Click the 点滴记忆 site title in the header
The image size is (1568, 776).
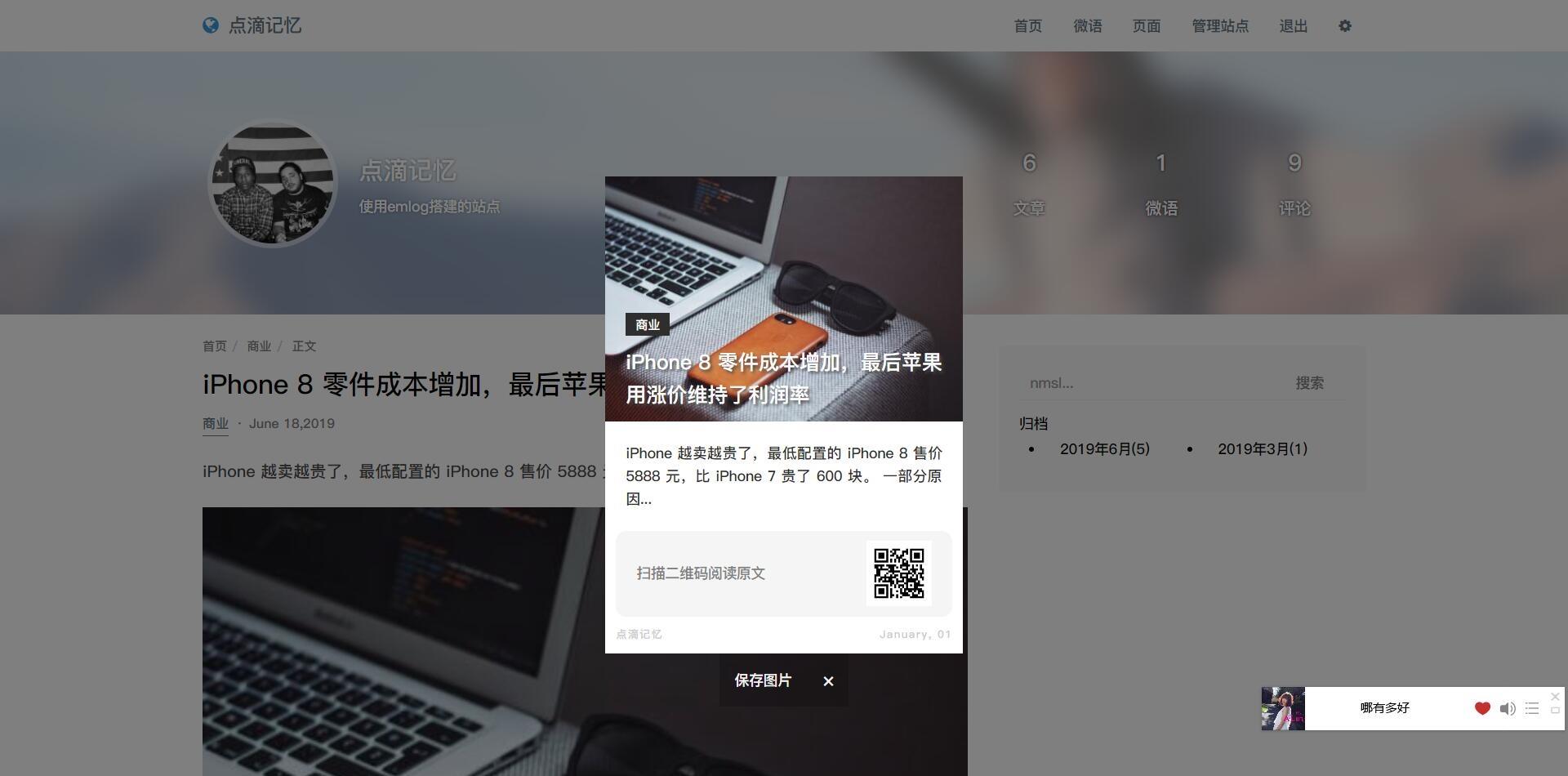(265, 25)
